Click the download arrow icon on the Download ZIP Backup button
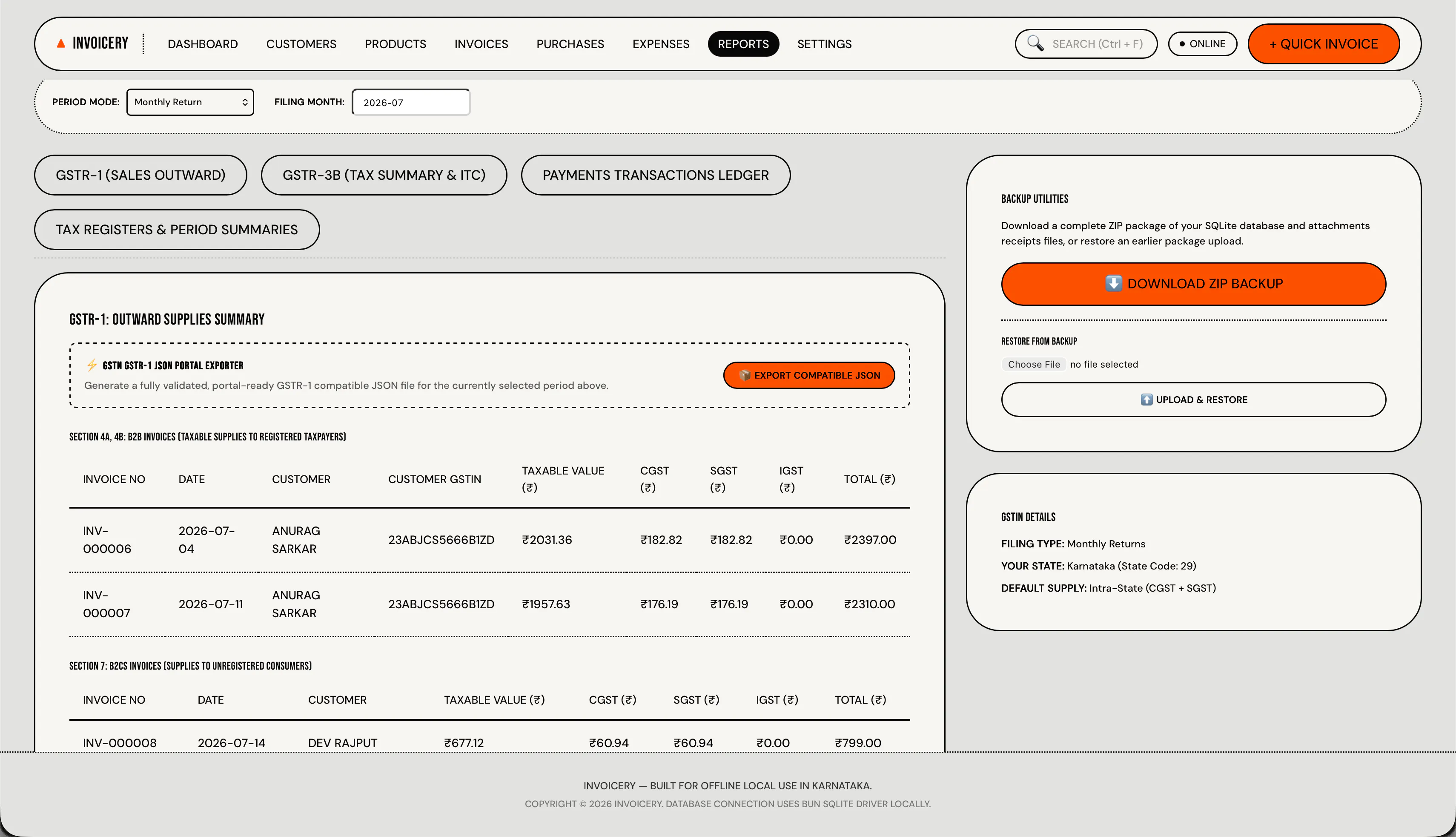The image size is (1456, 837). [1114, 283]
